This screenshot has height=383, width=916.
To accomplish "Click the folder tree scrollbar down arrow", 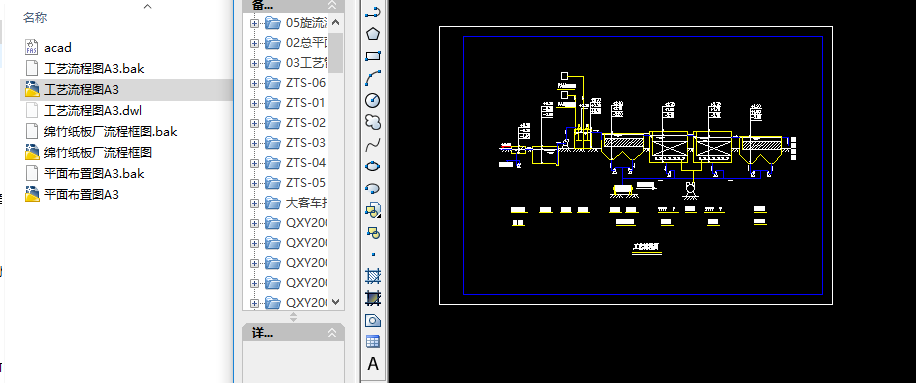I will pos(335,302).
